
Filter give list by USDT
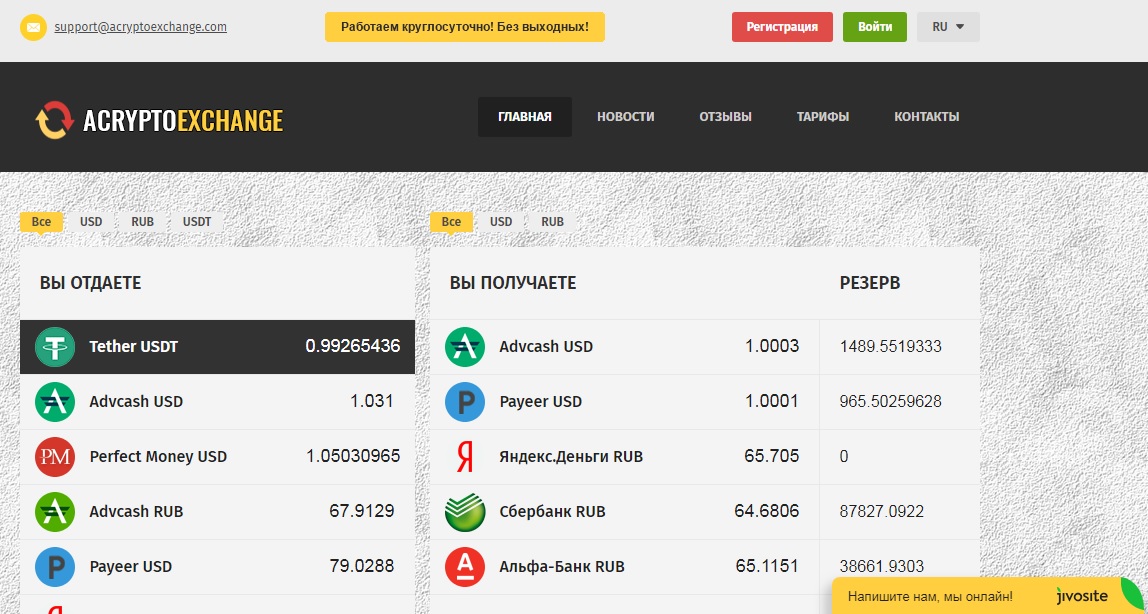point(197,222)
